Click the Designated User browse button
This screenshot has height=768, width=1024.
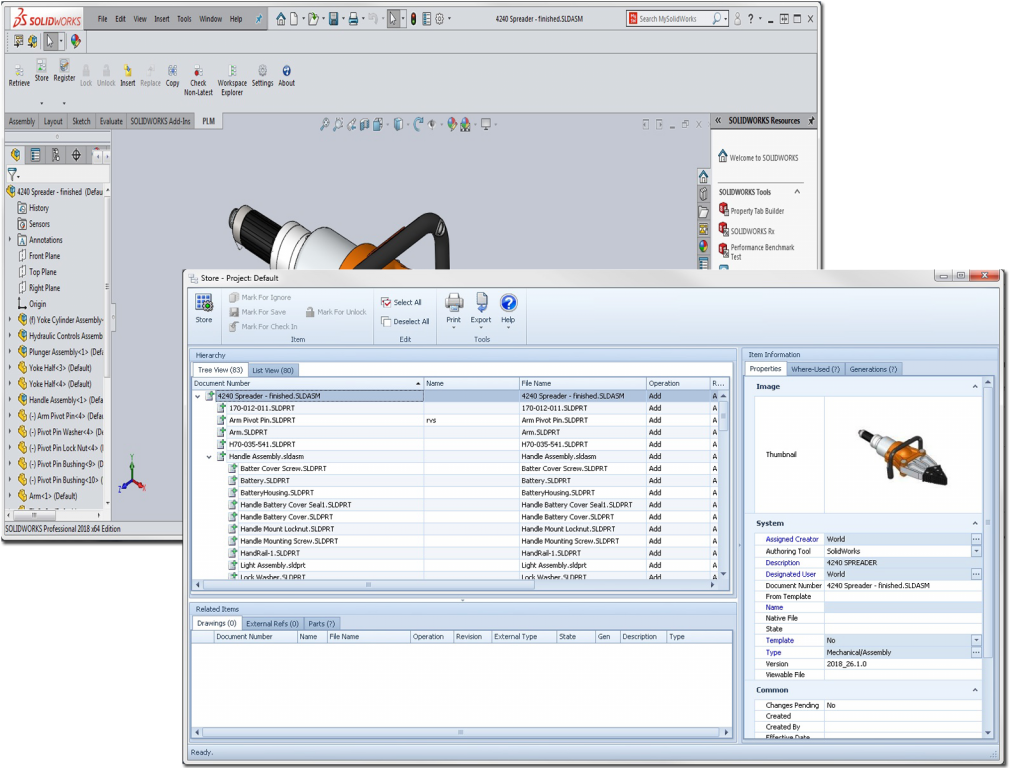[976, 575]
